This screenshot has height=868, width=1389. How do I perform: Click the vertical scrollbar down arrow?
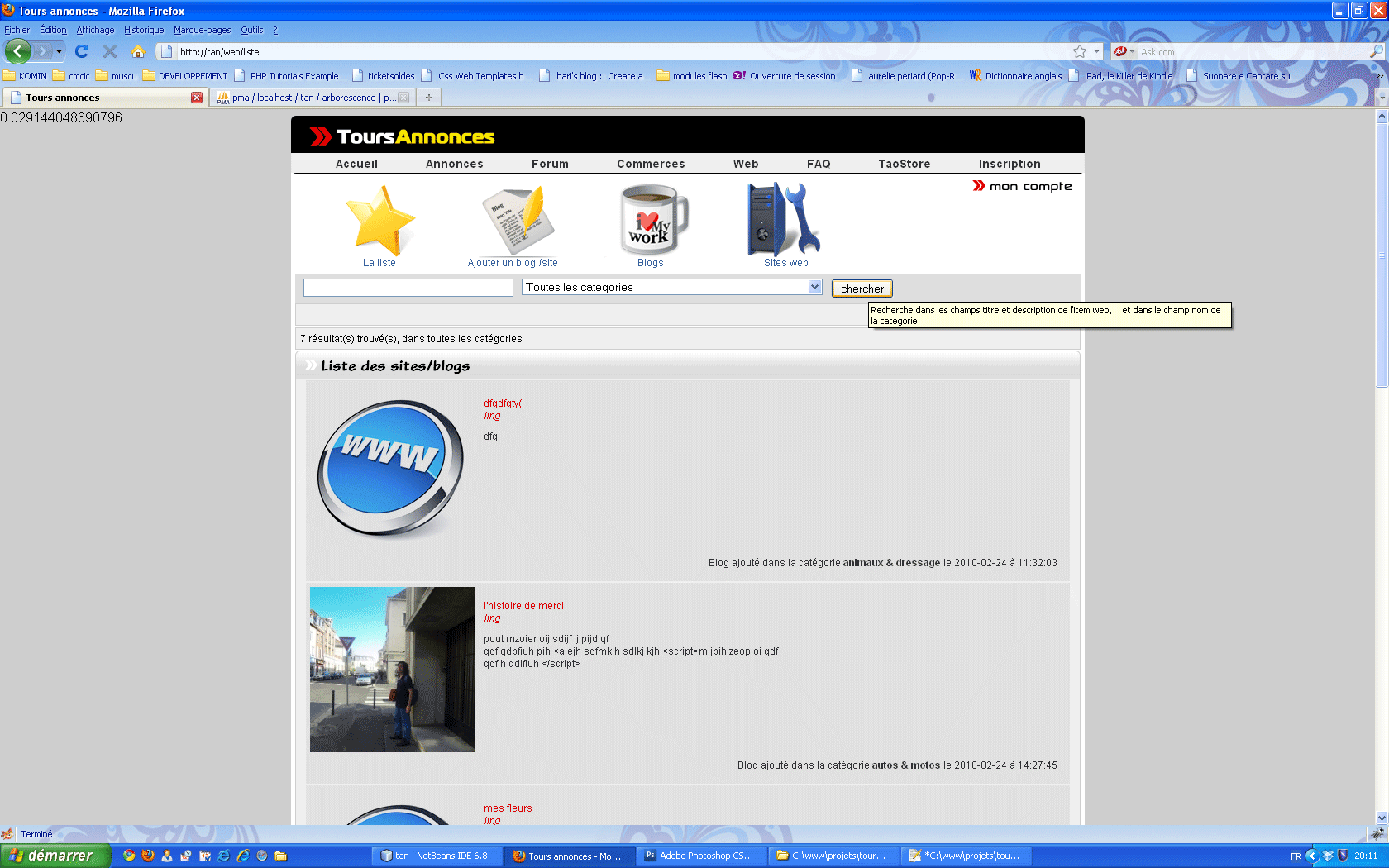coord(1382,818)
